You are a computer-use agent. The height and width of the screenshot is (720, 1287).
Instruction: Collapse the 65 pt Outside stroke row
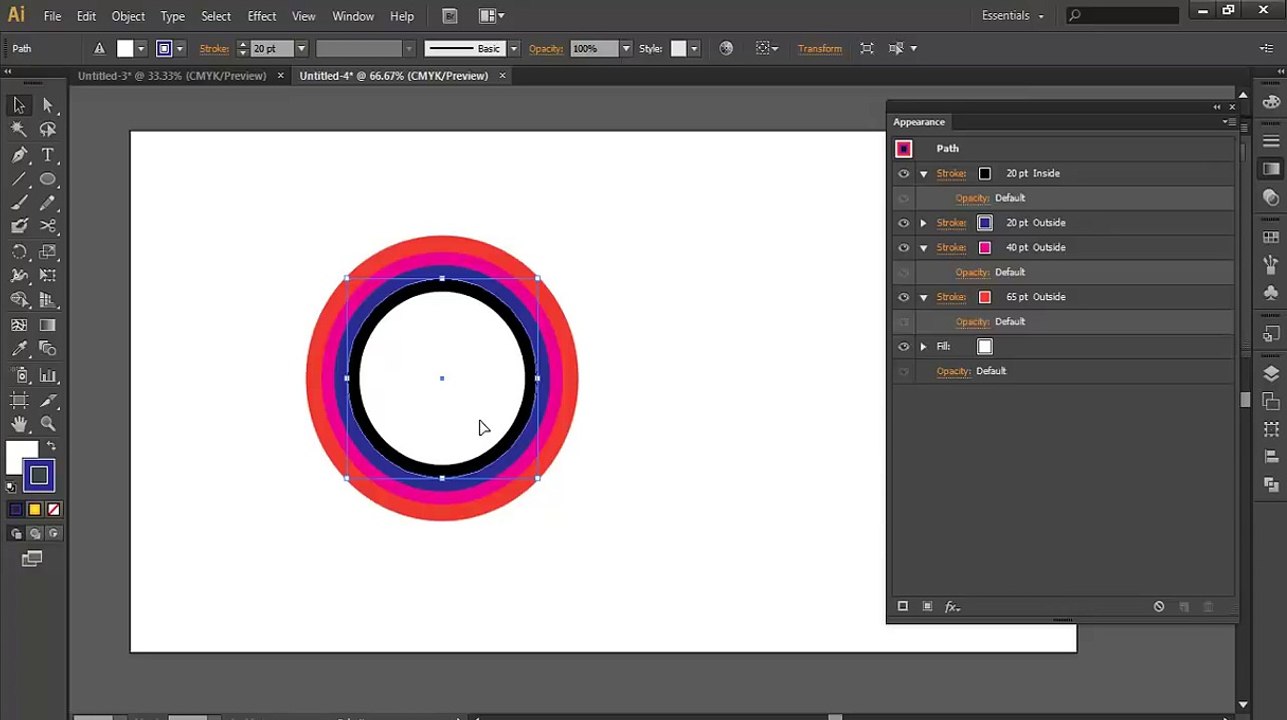tap(924, 297)
